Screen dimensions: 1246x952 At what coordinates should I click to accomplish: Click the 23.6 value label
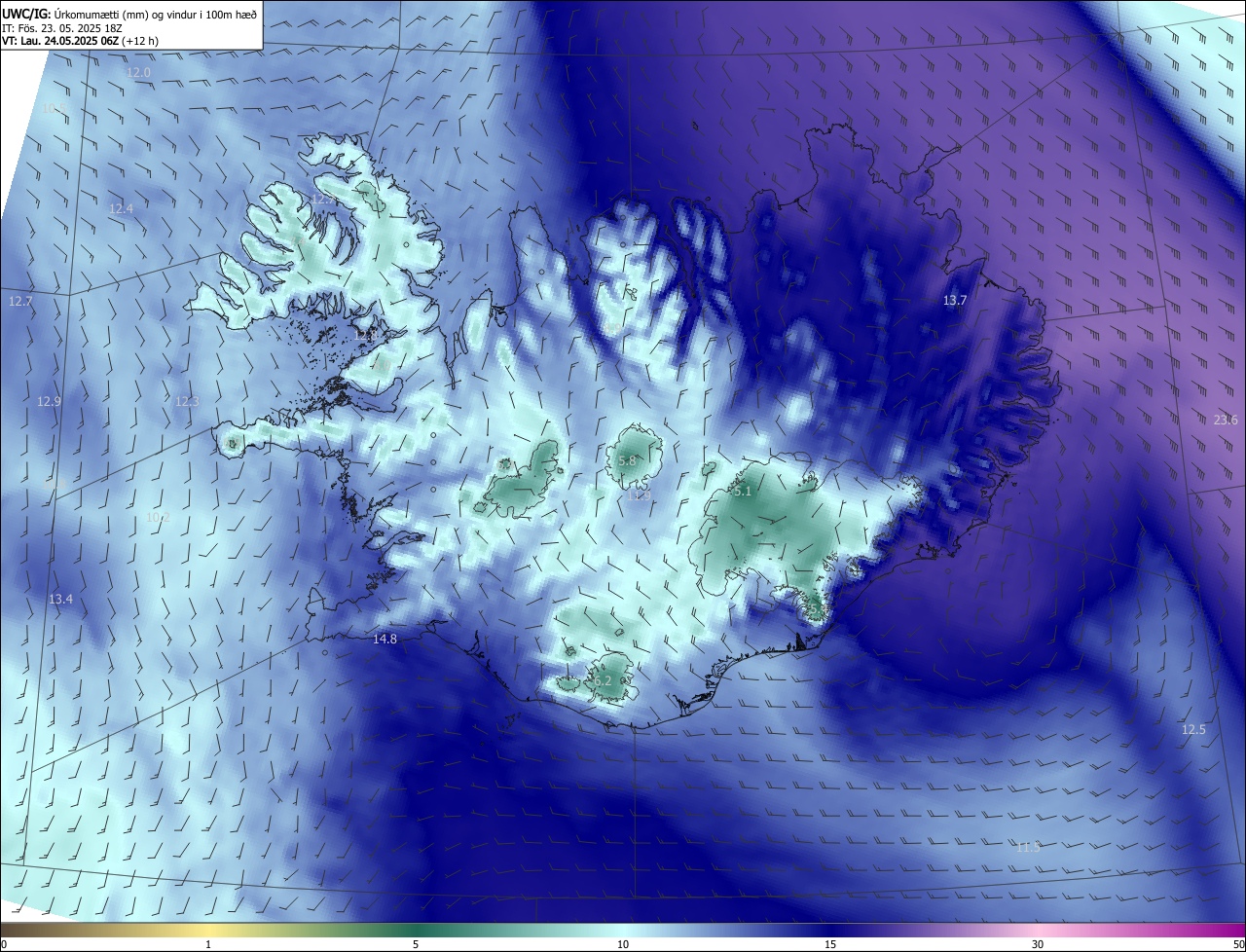[x=1226, y=420]
